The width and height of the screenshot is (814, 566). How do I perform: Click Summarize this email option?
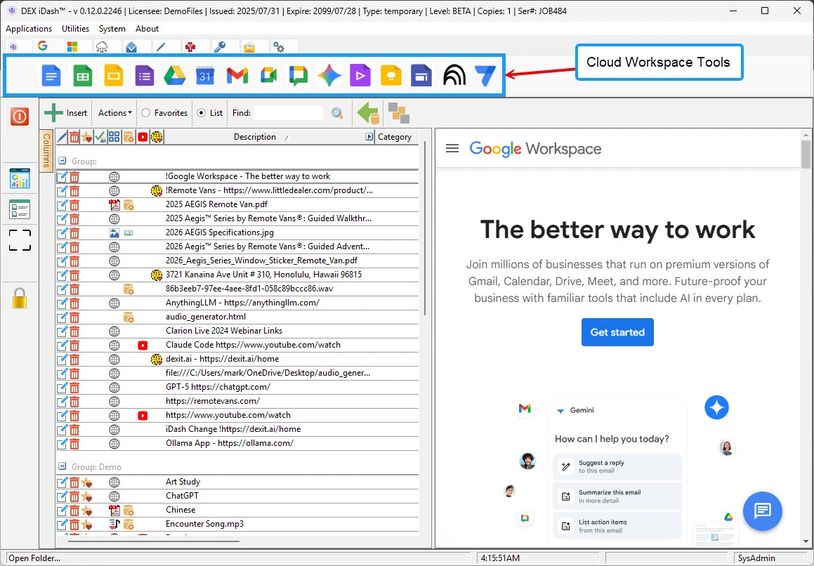pyautogui.click(x=617, y=496)
